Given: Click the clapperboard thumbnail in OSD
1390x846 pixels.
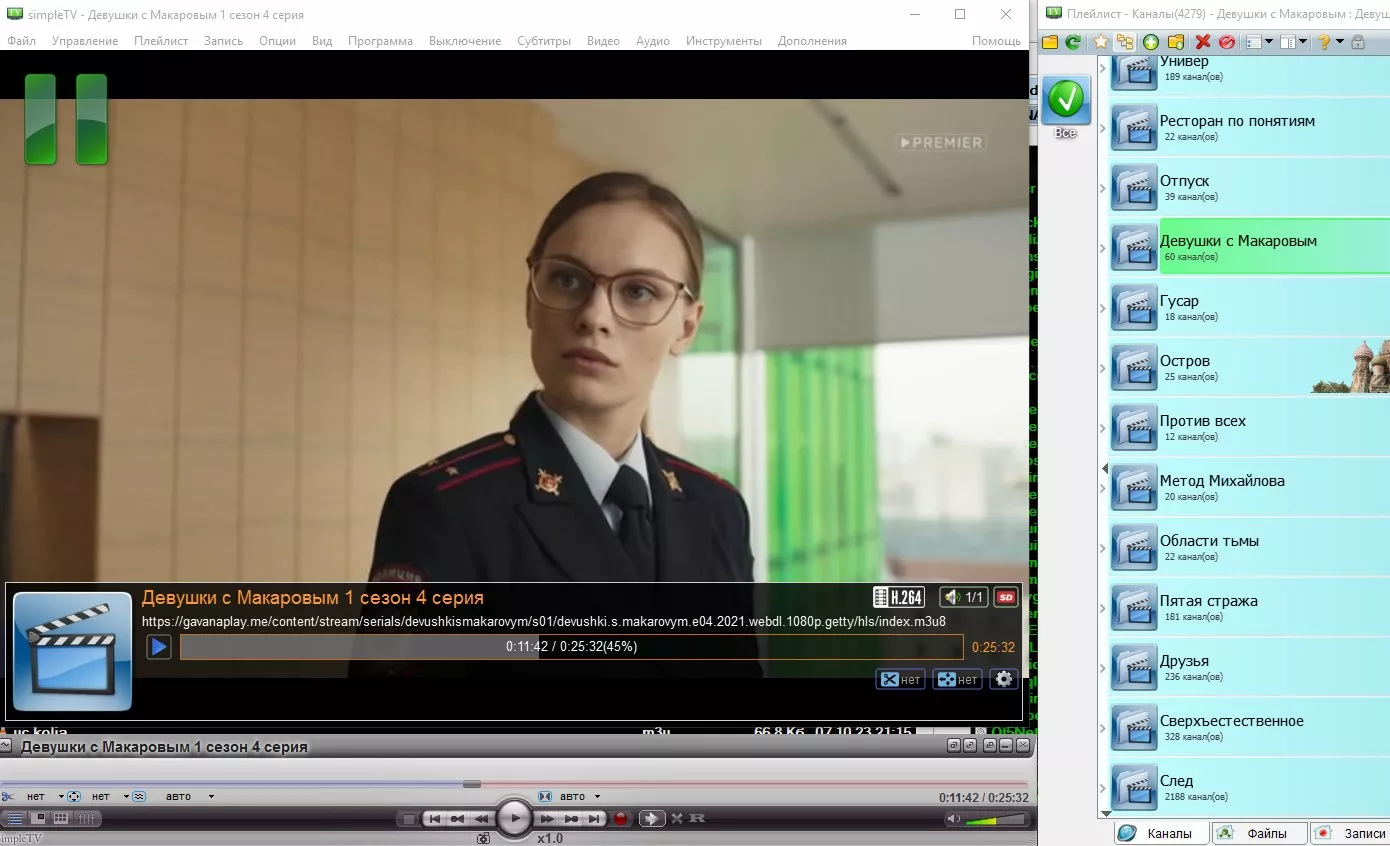Looking at the screenshot, I should click(72, 651).
